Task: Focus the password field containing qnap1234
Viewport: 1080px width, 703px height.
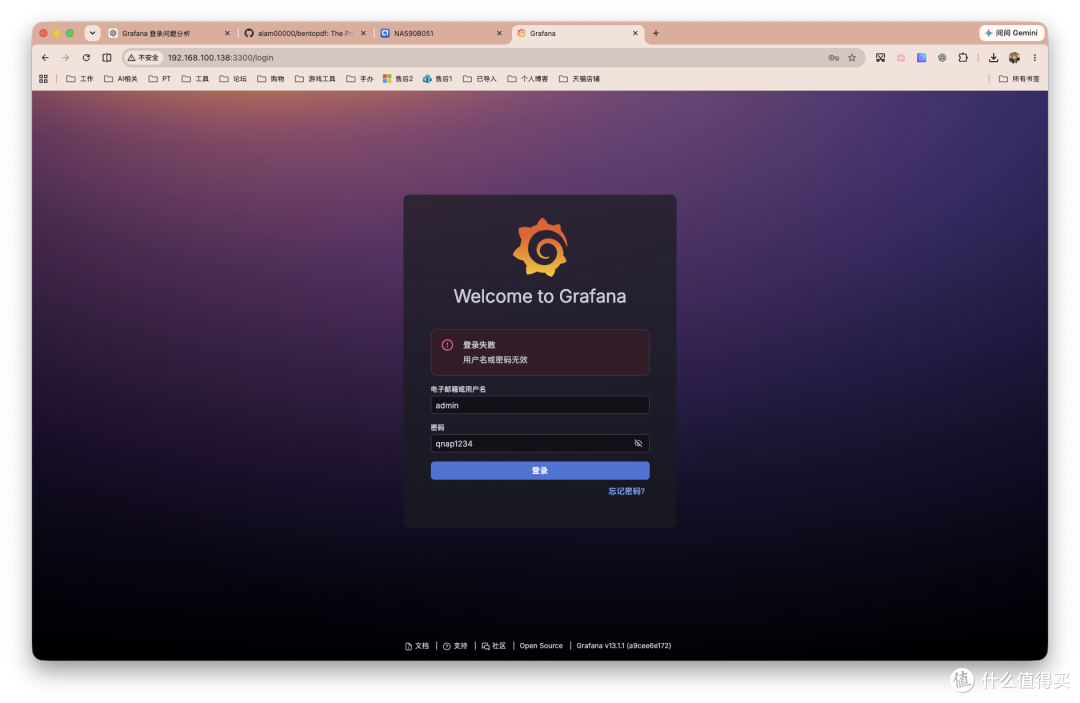Action: (x=540, y=444)
